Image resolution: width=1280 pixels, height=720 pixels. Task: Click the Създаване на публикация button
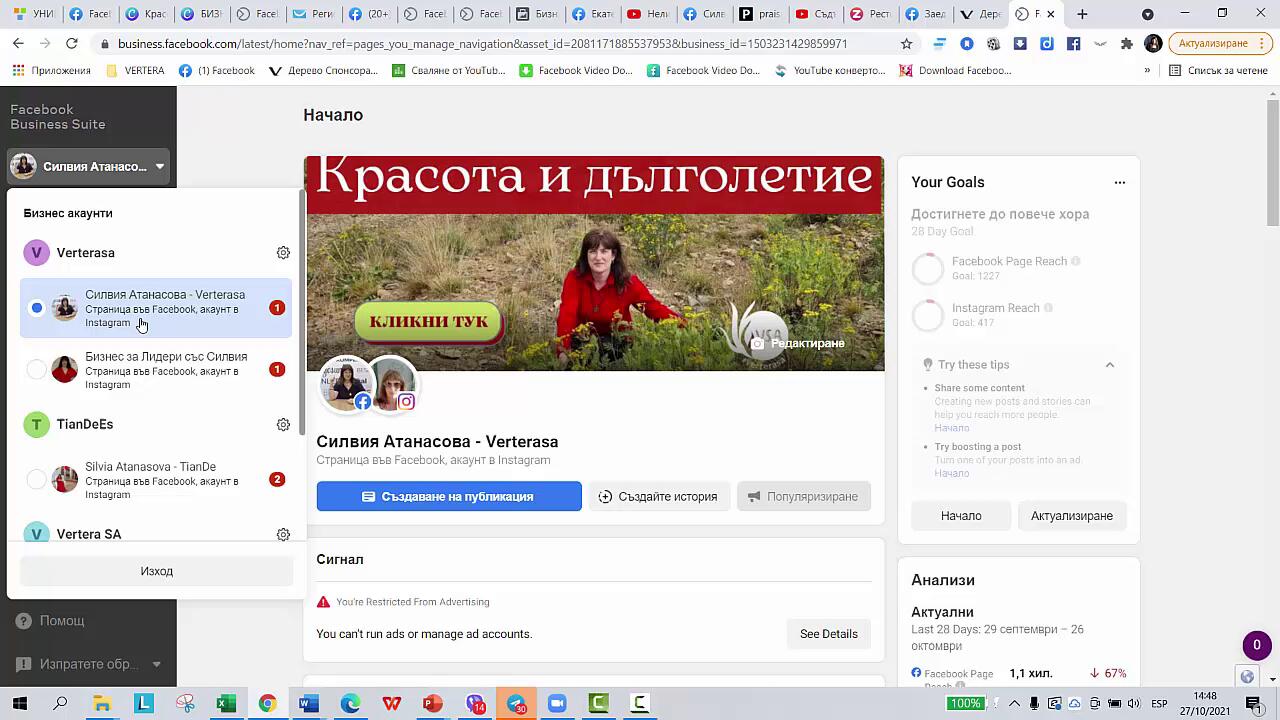448,496
